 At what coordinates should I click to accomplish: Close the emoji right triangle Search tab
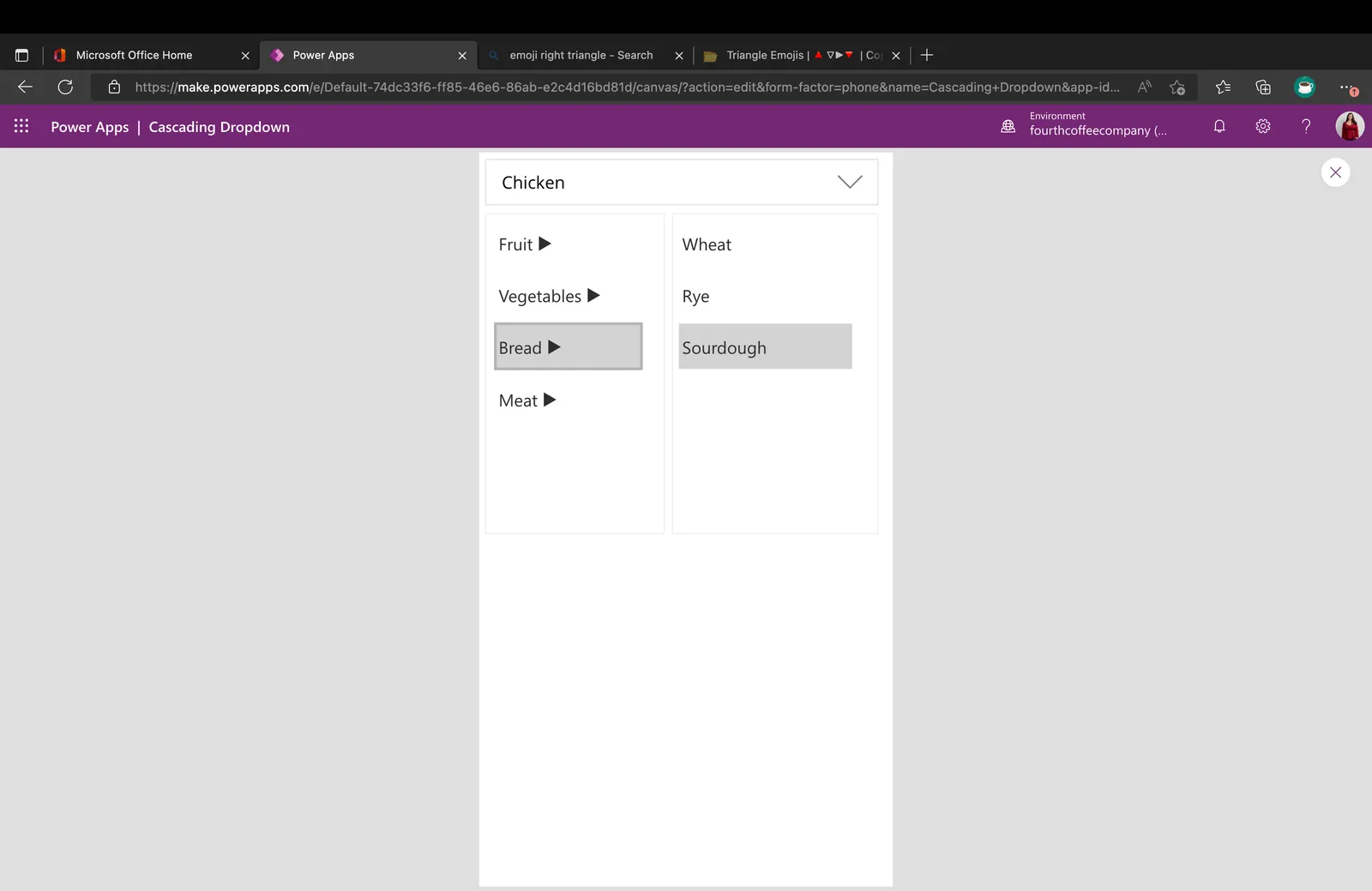coord(679,55)
